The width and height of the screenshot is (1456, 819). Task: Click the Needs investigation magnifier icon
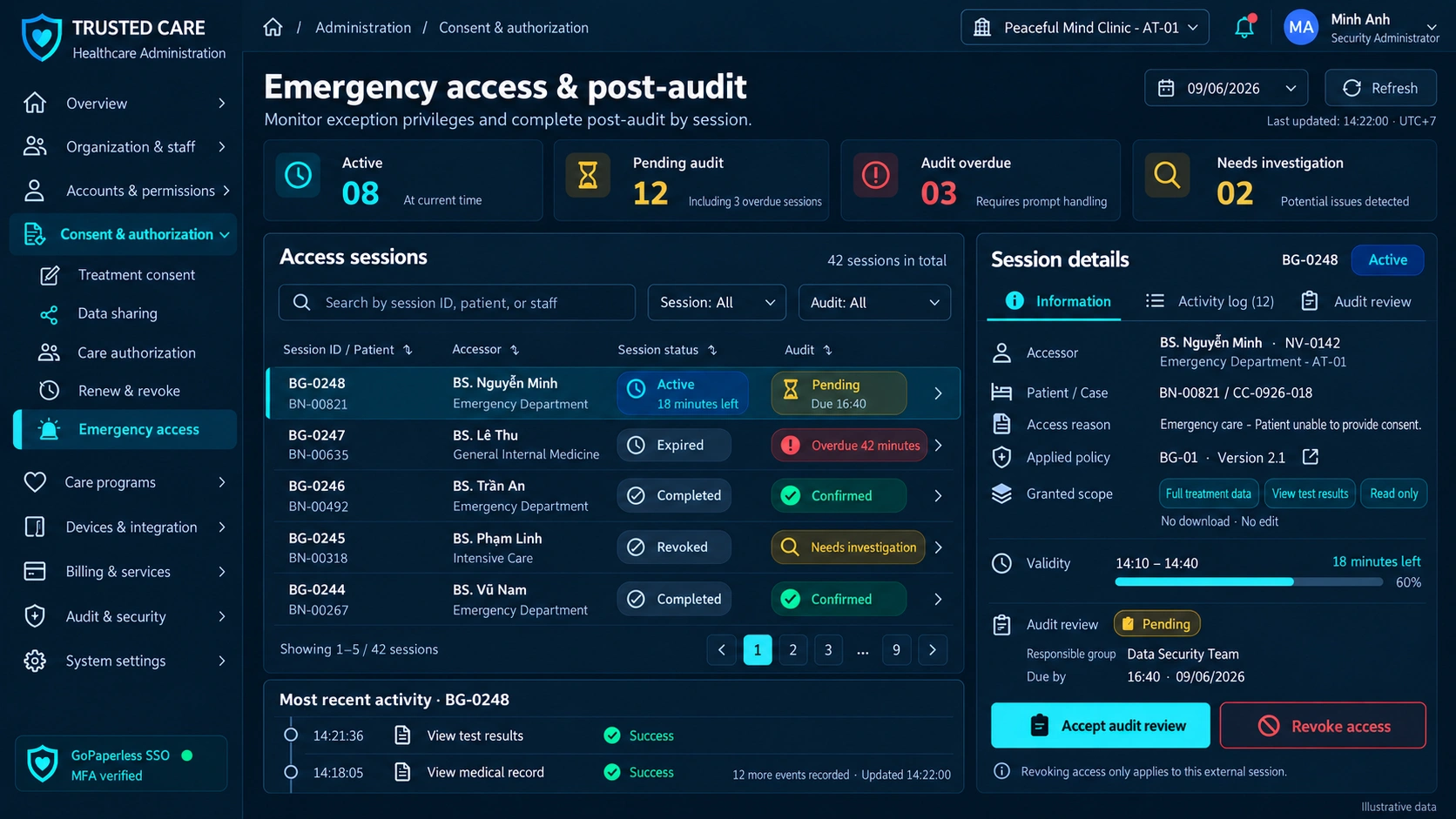click(x=1167, y=176)
